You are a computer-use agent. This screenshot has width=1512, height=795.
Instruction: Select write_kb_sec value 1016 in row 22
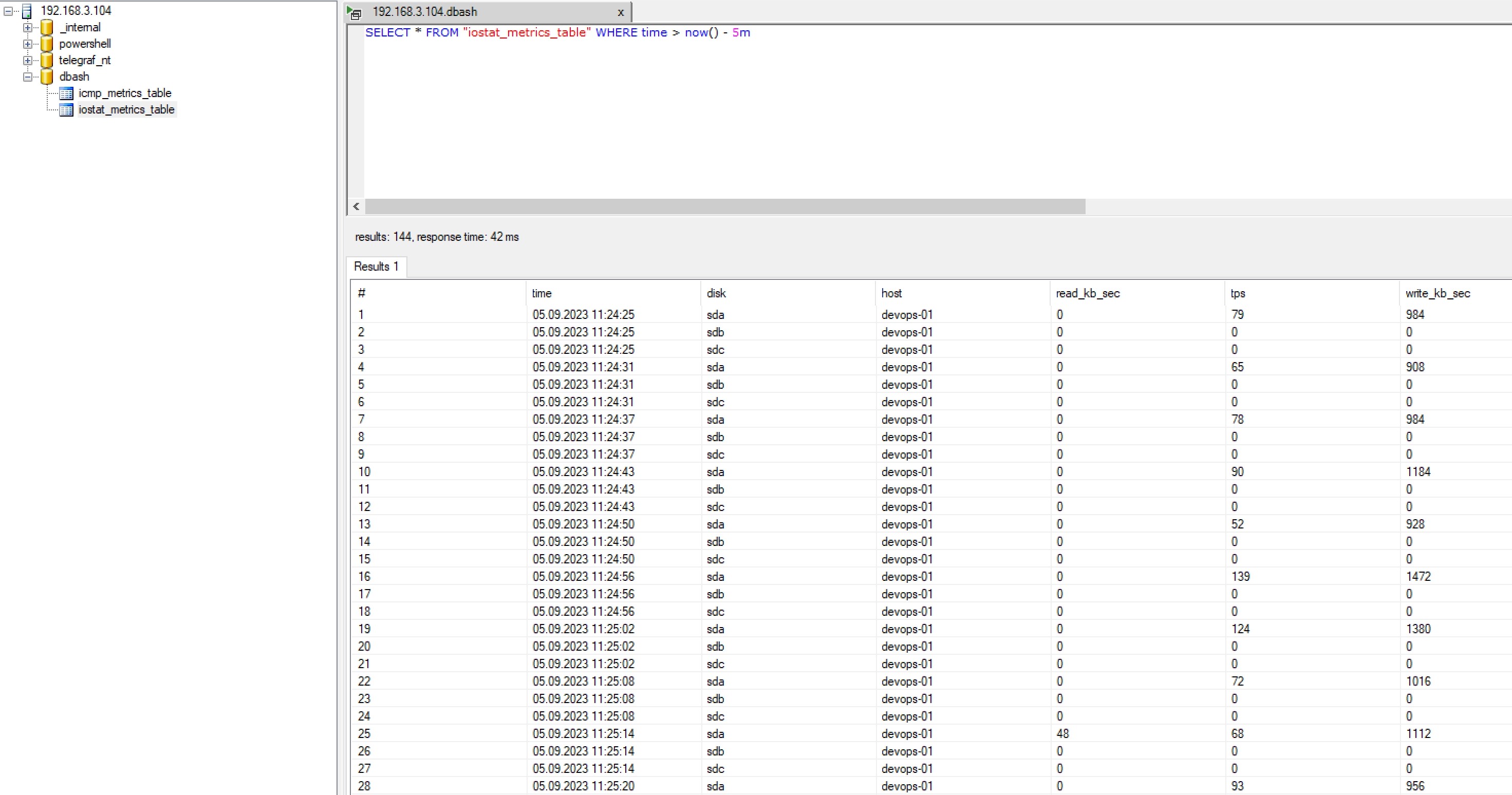coord(1418,681)
